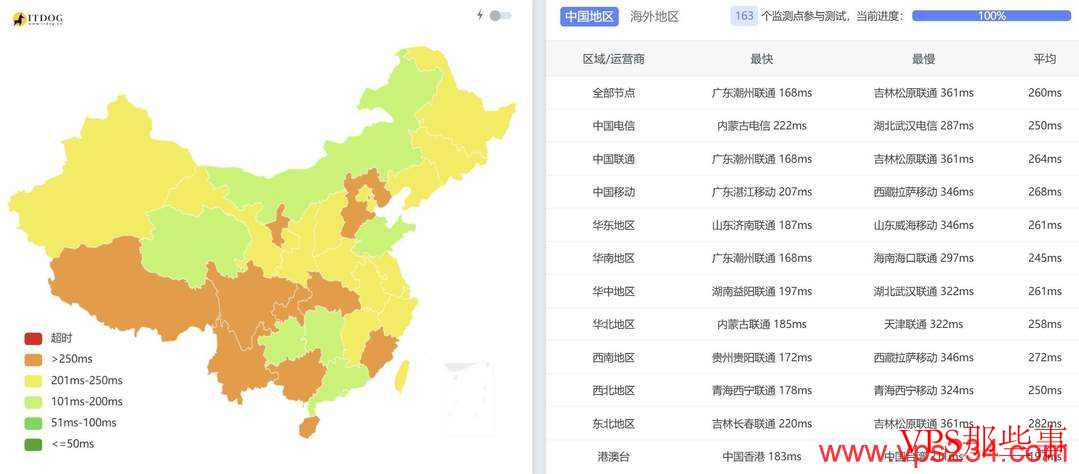Click the 华南地区 average 245ms value
The image size is (1079, 474).
click(1045, 258)
